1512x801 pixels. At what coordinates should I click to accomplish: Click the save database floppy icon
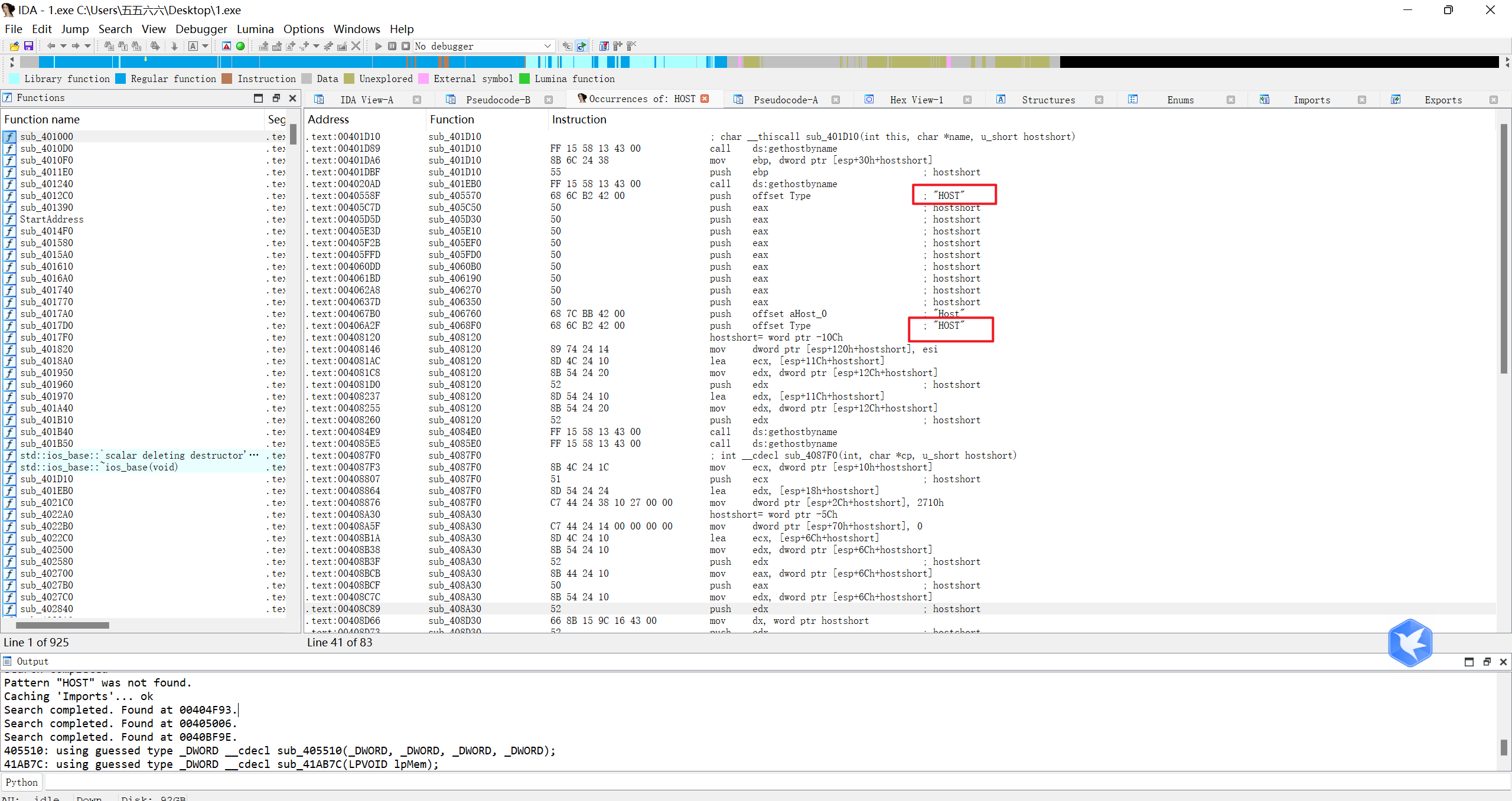tap(28, 46)
